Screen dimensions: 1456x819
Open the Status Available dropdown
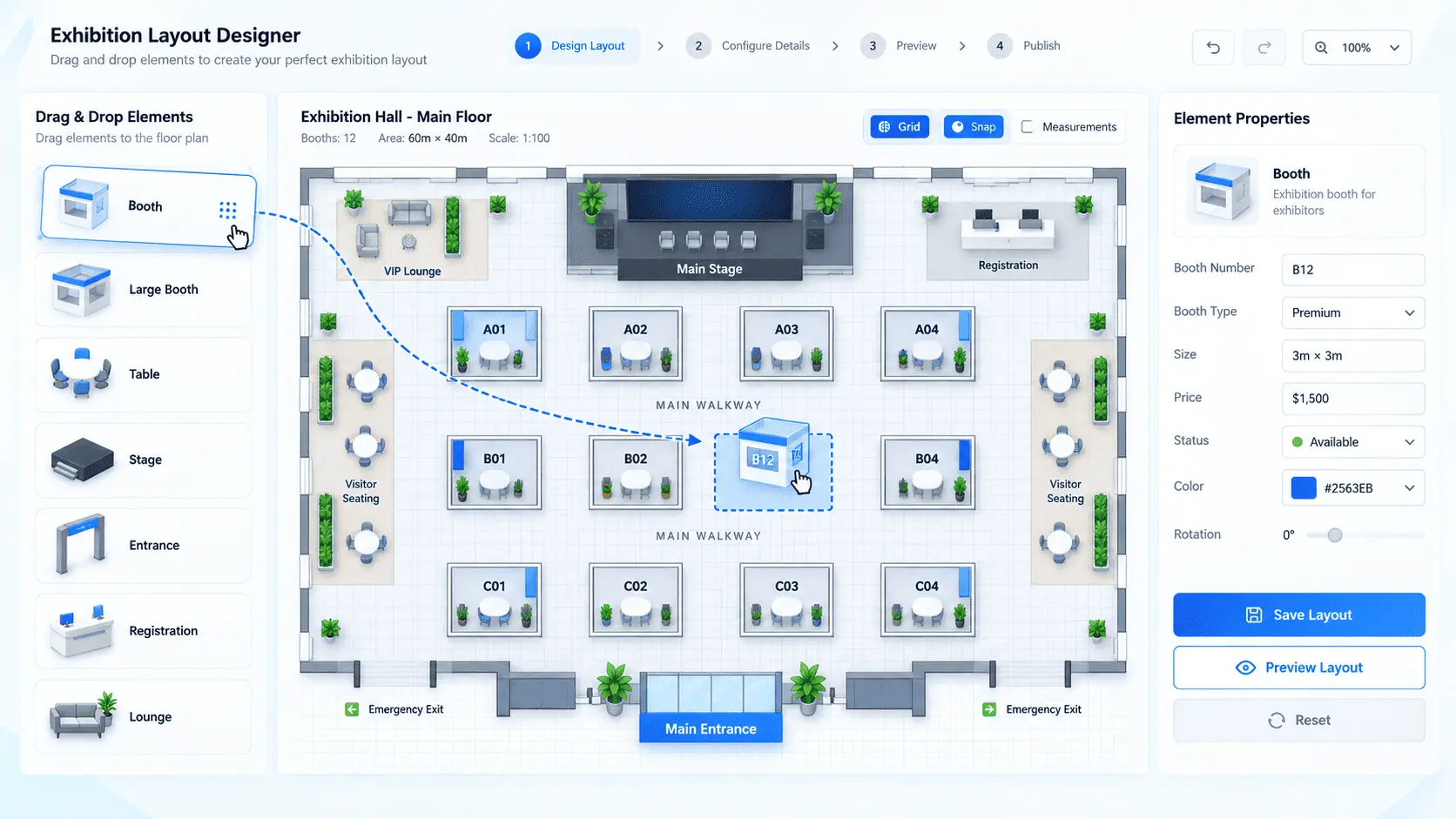[1352, 442]
